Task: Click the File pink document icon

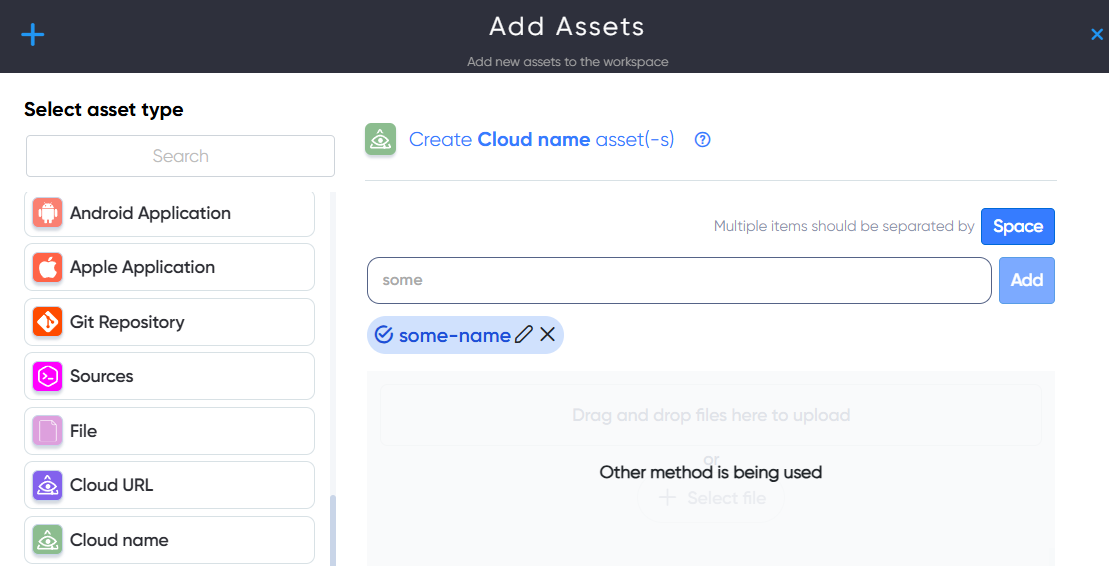Action: tap(47, 431)
